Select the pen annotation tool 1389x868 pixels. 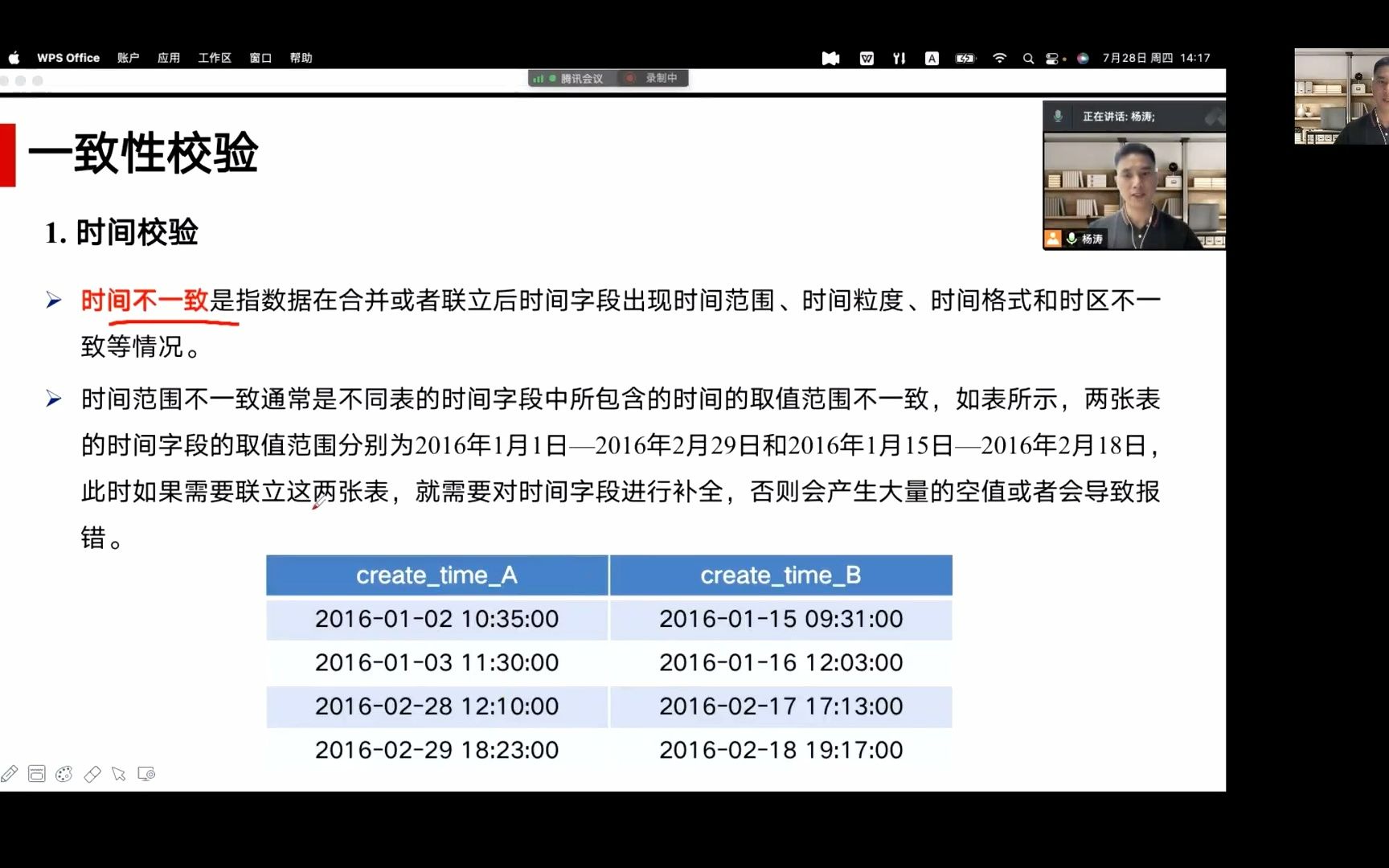click(10, 774)
